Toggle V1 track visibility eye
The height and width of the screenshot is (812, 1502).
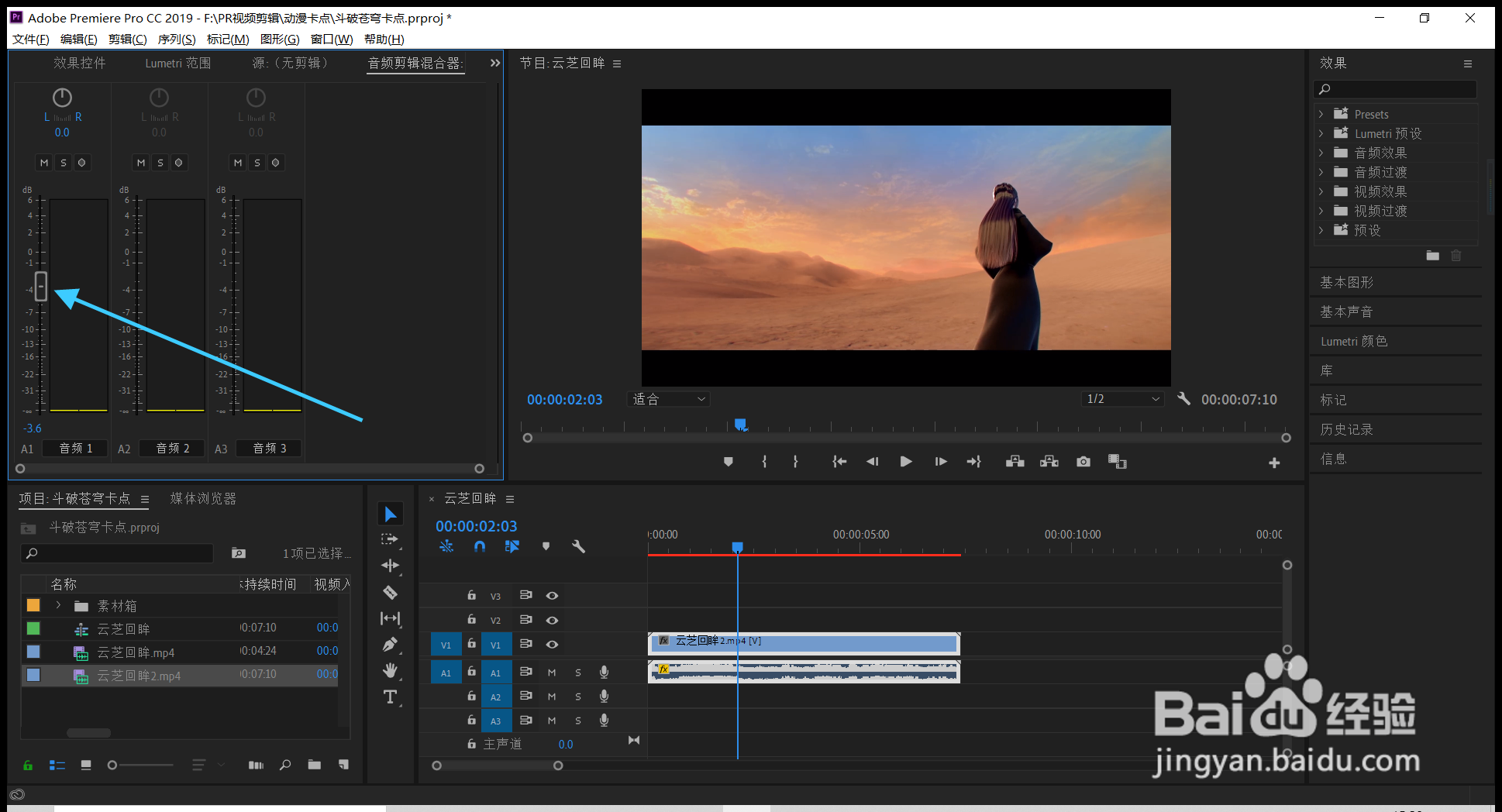pos(552,645)
